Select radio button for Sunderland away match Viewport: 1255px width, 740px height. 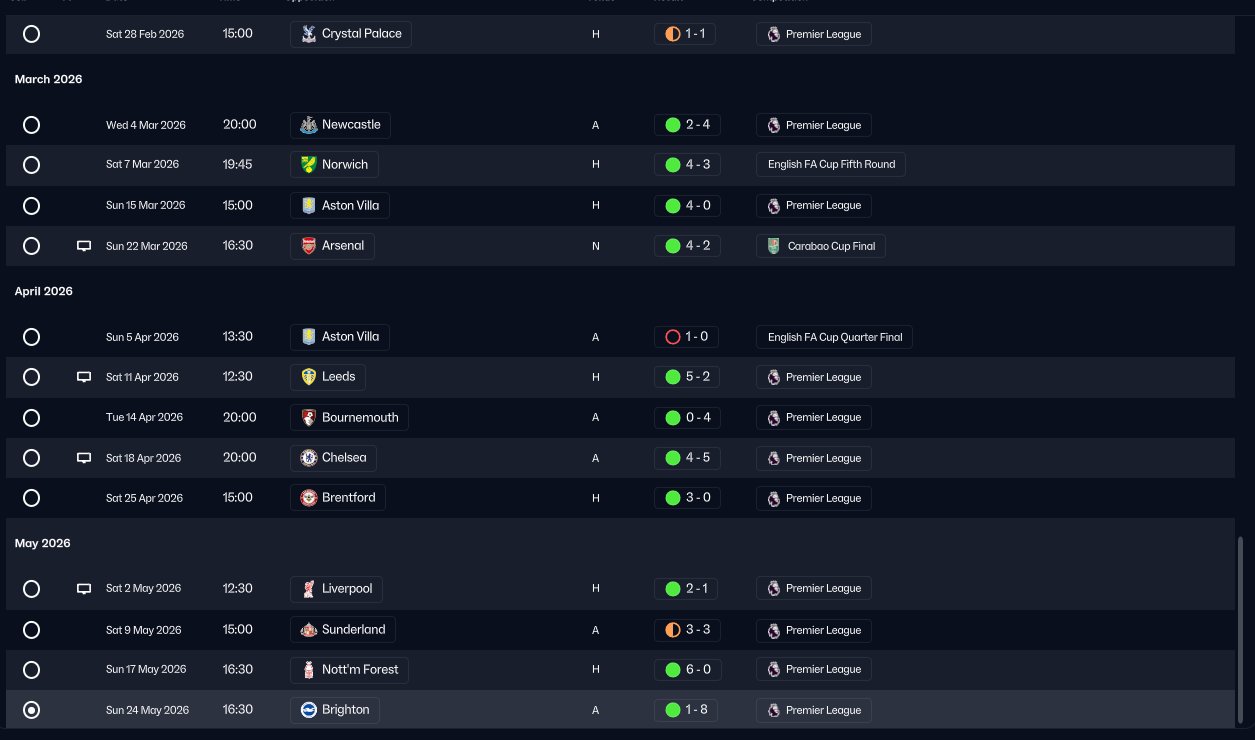click(31, 630)
